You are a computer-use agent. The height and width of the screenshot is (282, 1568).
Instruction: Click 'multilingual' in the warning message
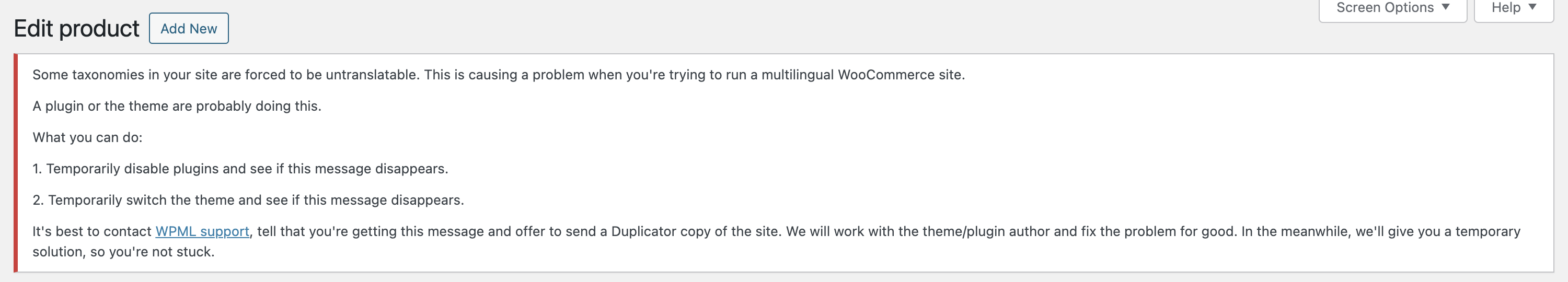tap(798, 75)
